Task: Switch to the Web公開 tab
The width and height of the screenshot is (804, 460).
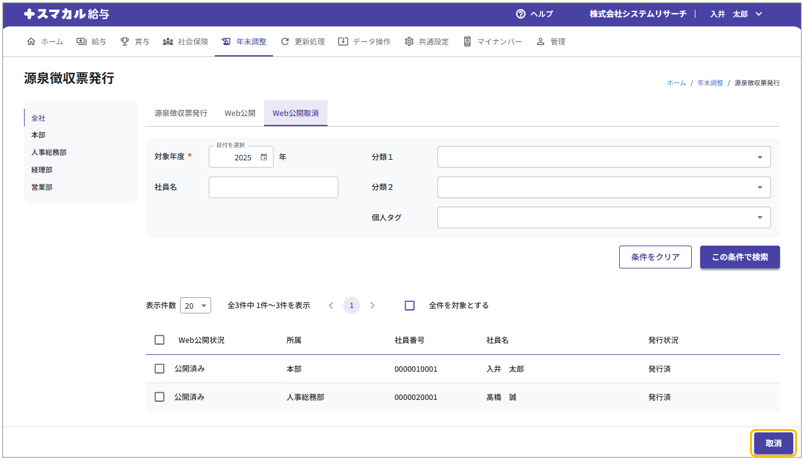Action: (x=239, y=114)
